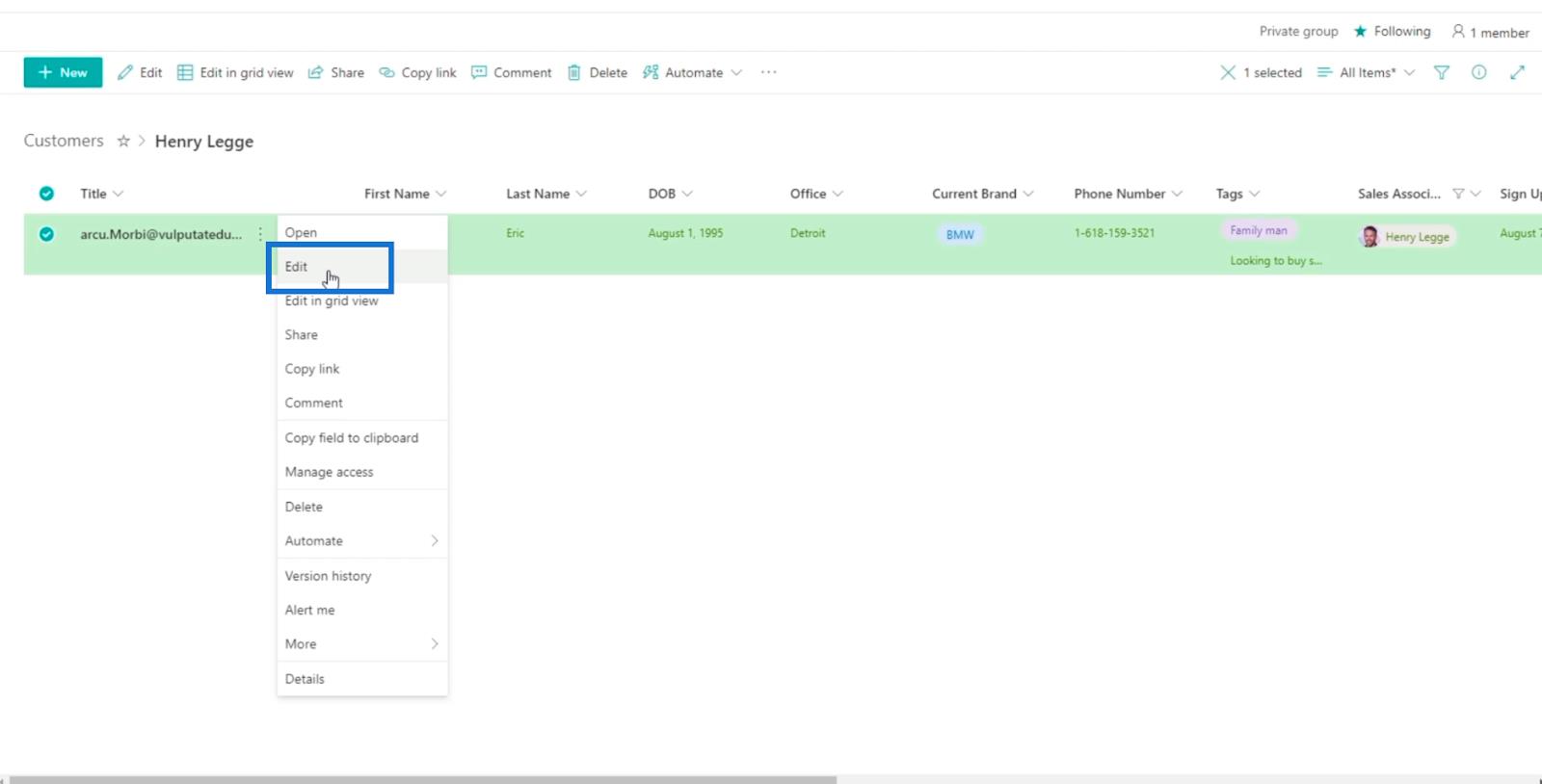Click the Automate flow icon
Viewport: 1542px width, 784px height.
pos(651,72)
